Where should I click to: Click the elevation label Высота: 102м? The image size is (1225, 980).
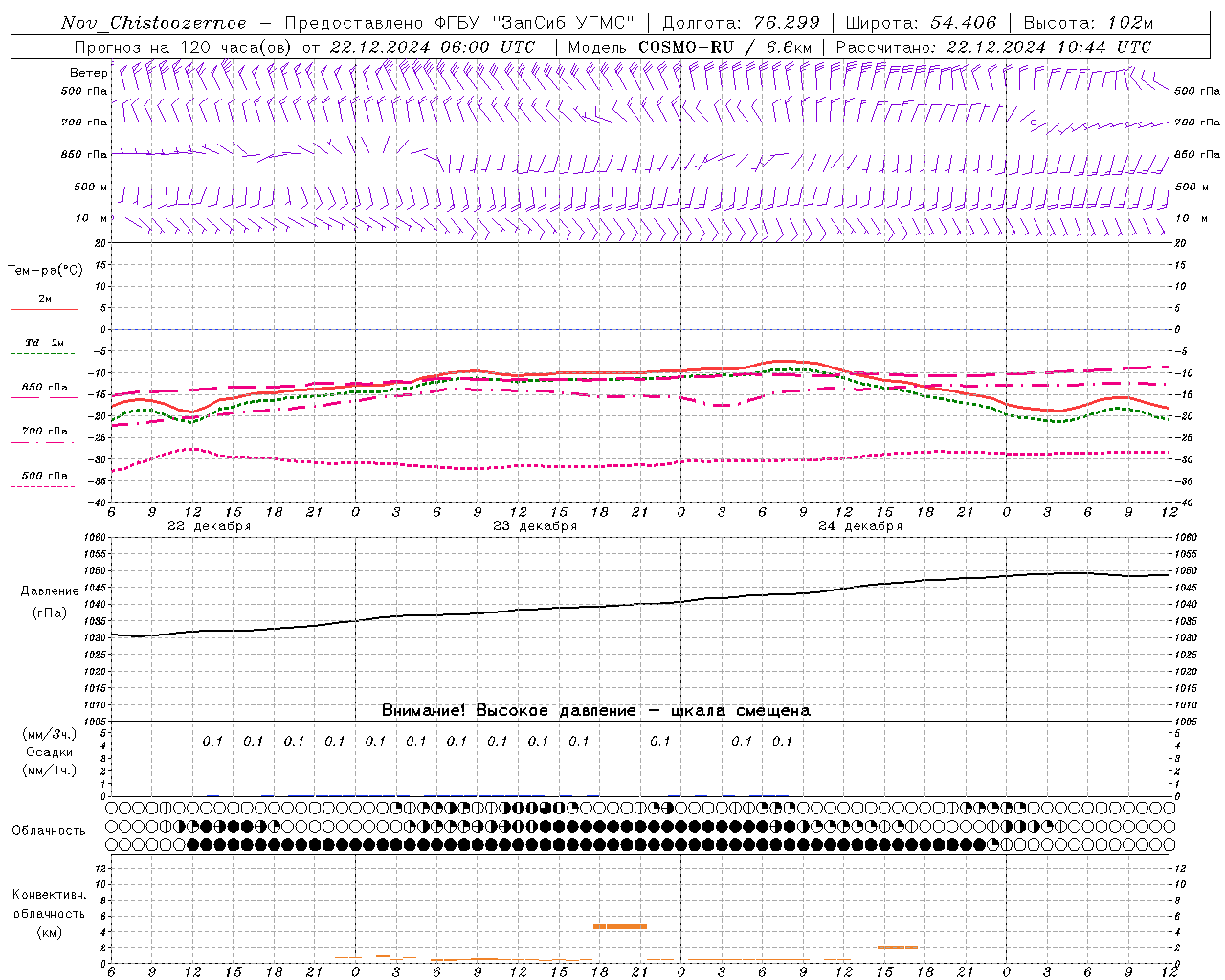[x=1088, y=23]
